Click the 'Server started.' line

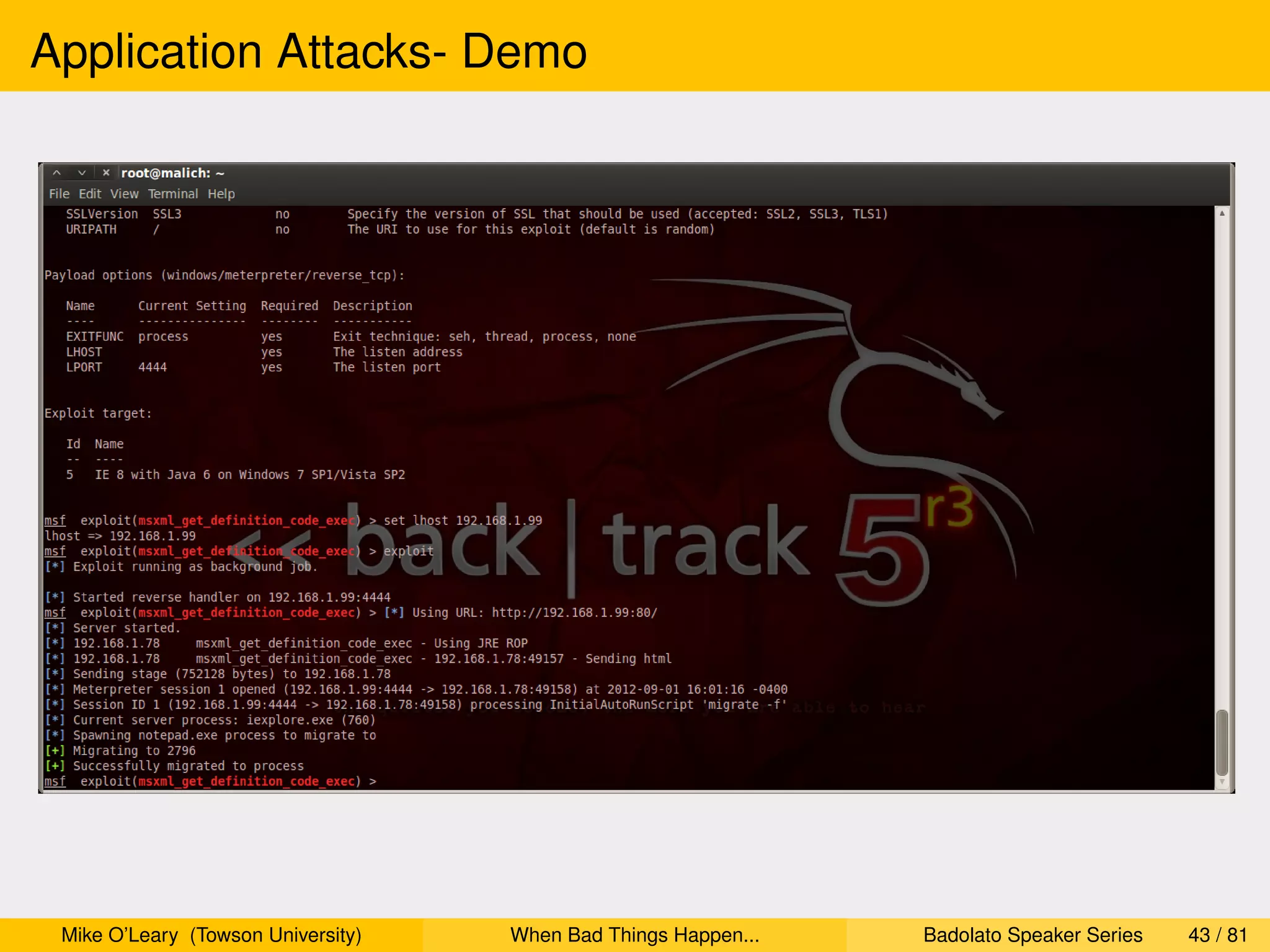point(112,628)
